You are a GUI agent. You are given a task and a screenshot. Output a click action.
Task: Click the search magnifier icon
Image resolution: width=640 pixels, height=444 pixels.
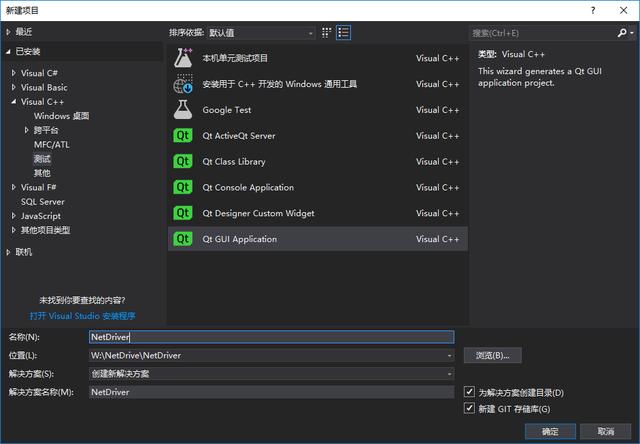[x=622, y=33]
